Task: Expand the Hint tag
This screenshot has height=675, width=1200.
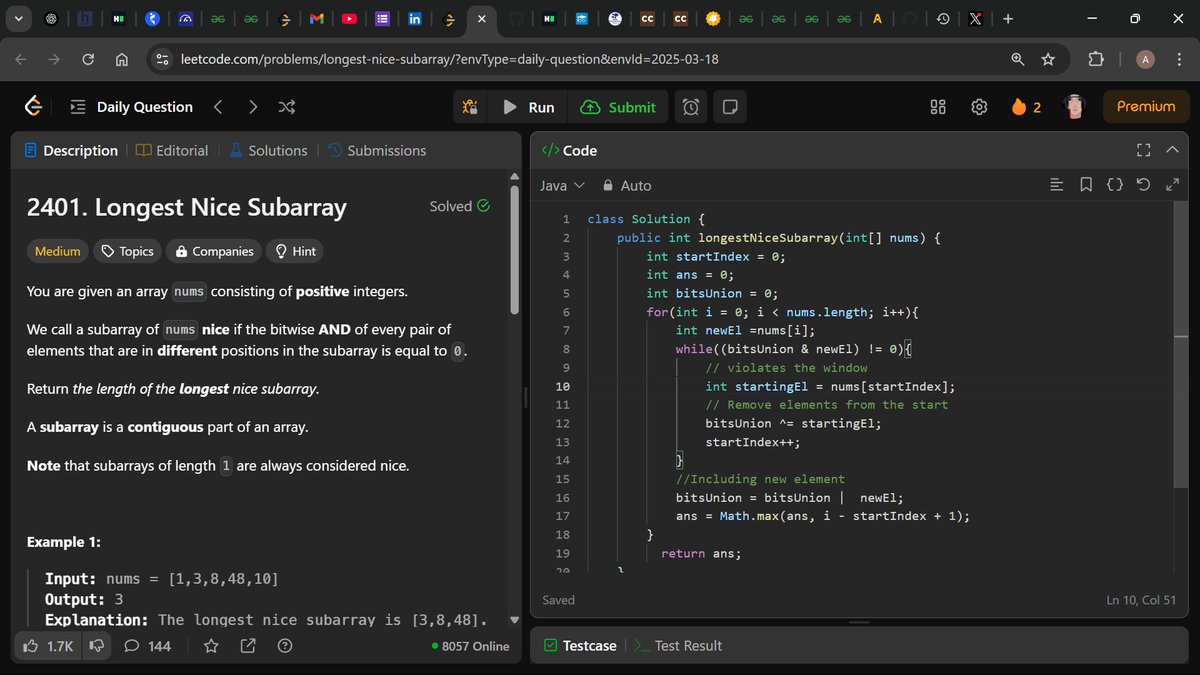Action: [x=295, y=251]
